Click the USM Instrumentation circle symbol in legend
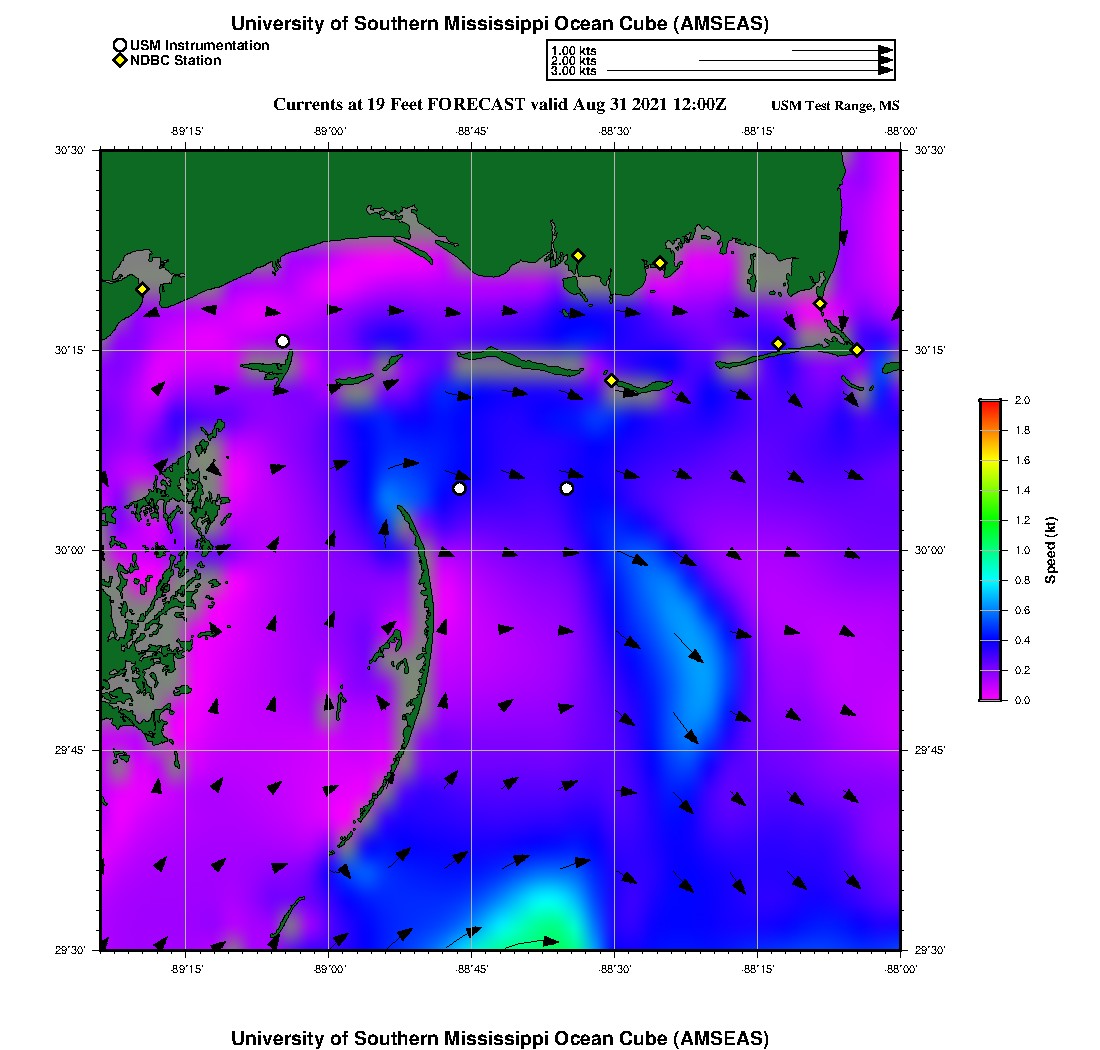1100x1050 pixels. pos(120,46)
